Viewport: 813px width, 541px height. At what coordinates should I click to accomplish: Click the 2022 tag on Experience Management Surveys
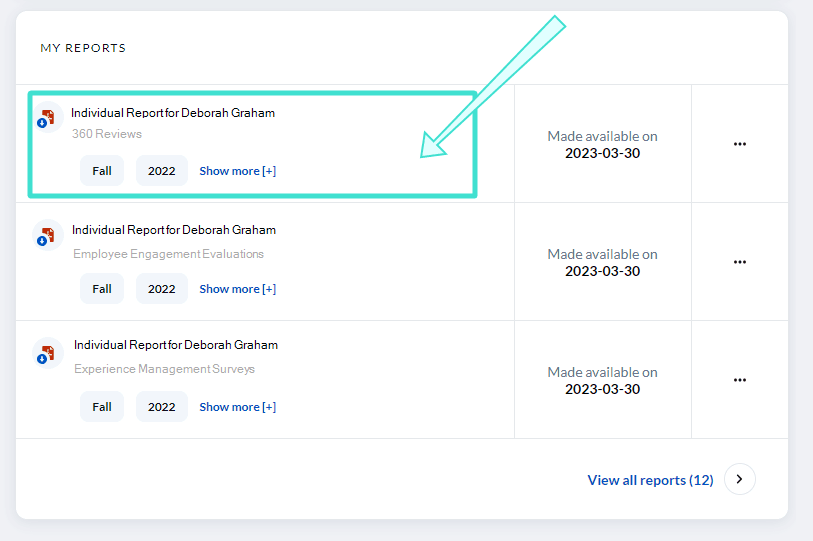point(161,407)
